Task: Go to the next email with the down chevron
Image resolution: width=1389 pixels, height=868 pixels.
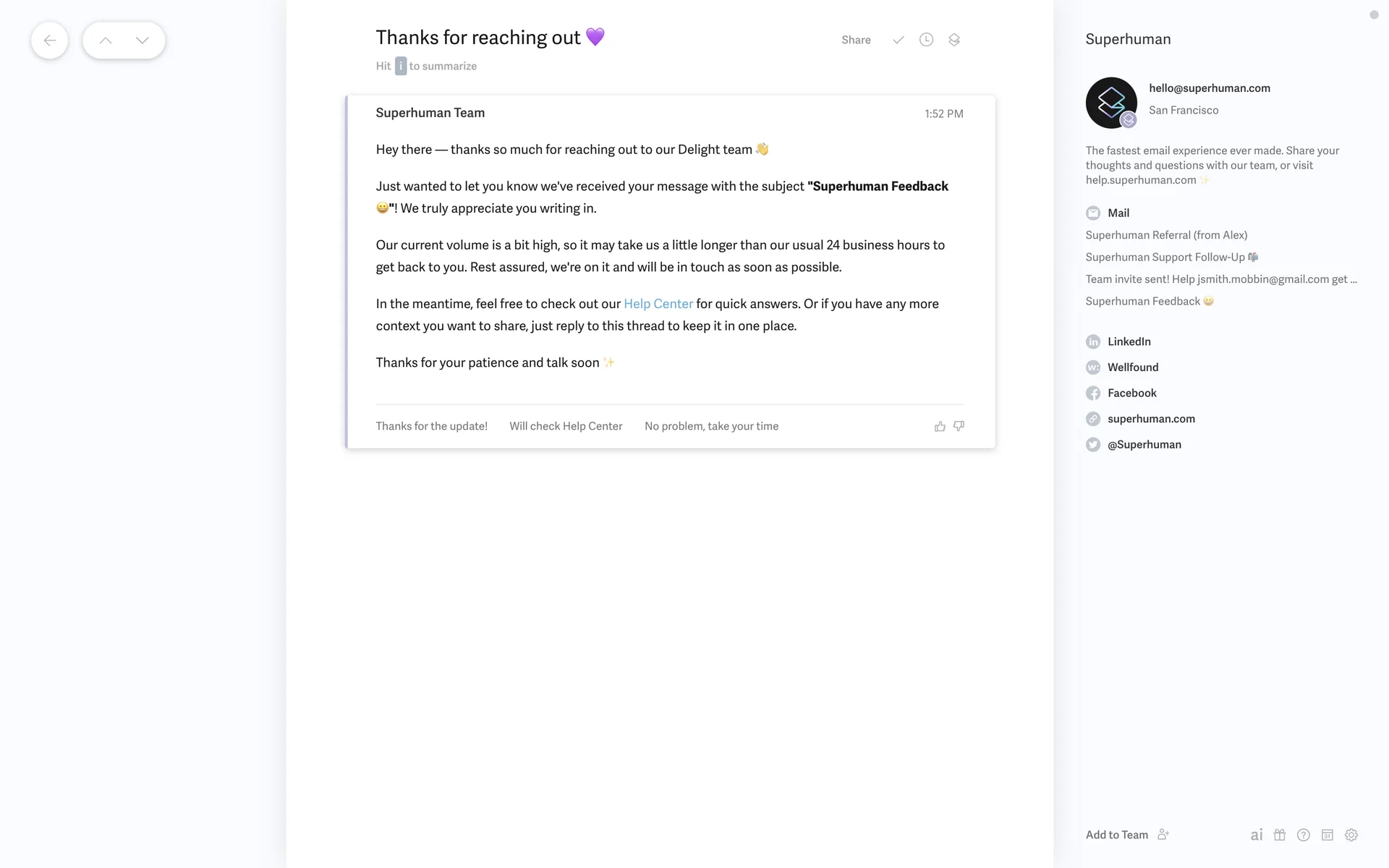Action: click(143, 41)
